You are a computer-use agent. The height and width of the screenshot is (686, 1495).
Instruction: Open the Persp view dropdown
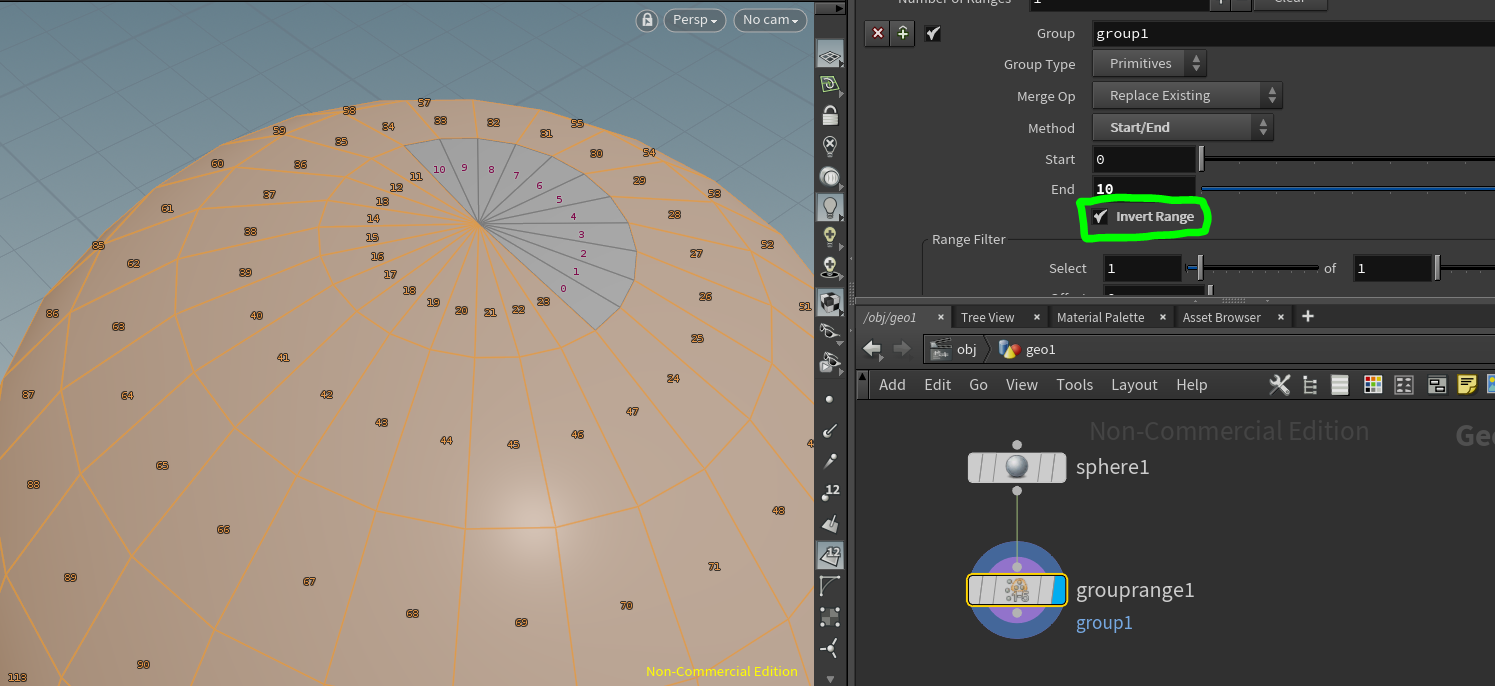(x=694, y=20)
